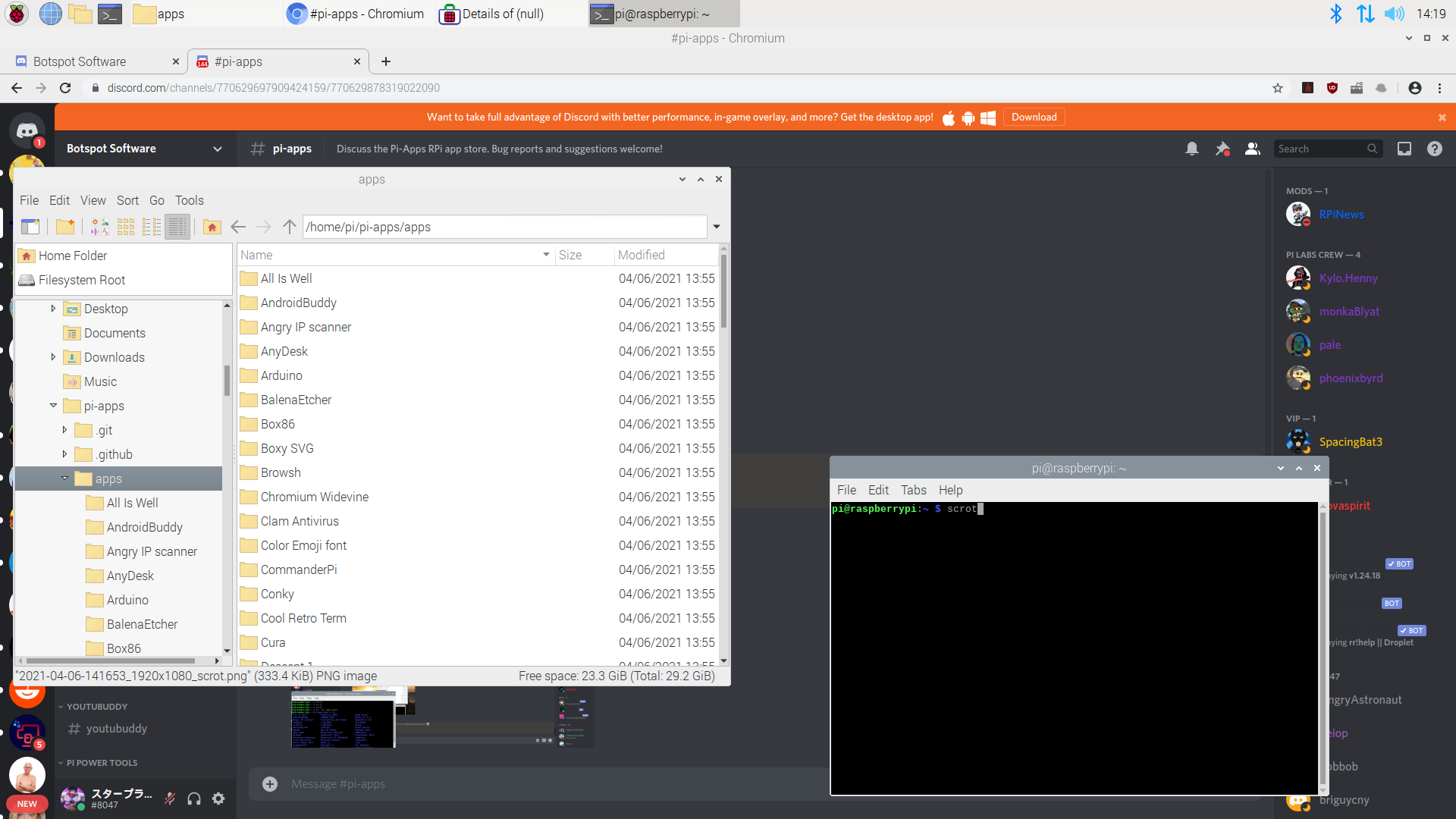Open the youtubuddy channel

116,729
